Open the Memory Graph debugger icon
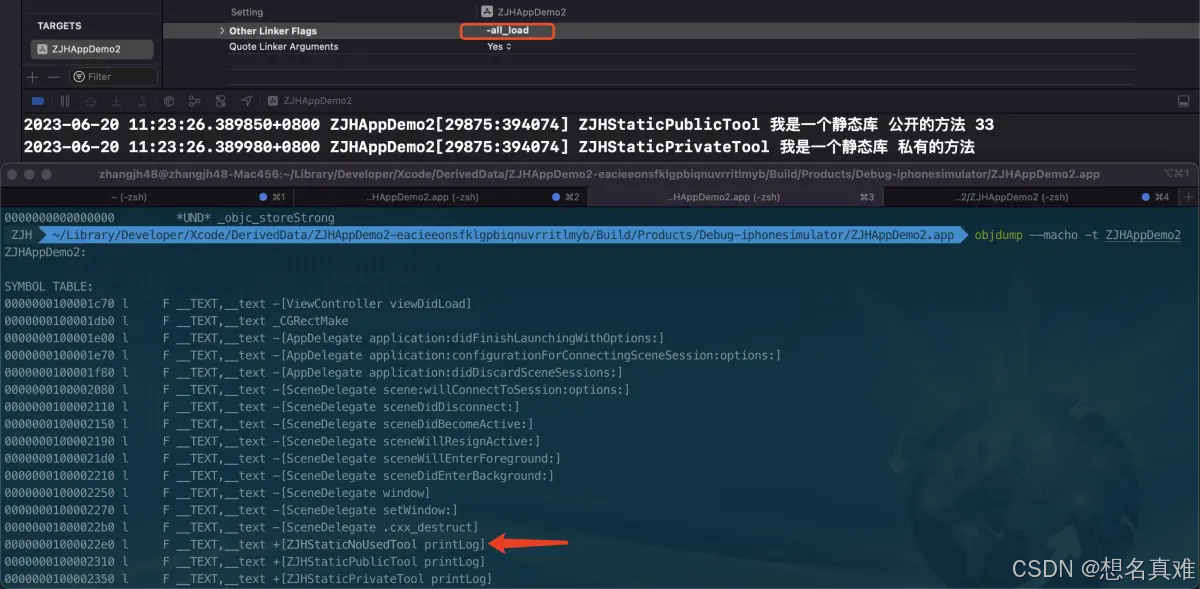This screenshot has height=589, width=1200. tap(196, 100)
